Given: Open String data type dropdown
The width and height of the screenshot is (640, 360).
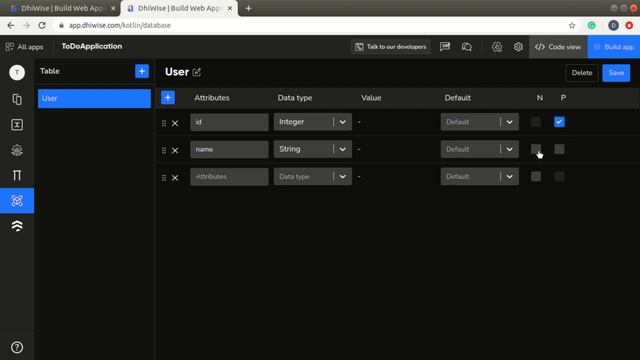Looking at the screenshot, I should click(x=313, y=149).
